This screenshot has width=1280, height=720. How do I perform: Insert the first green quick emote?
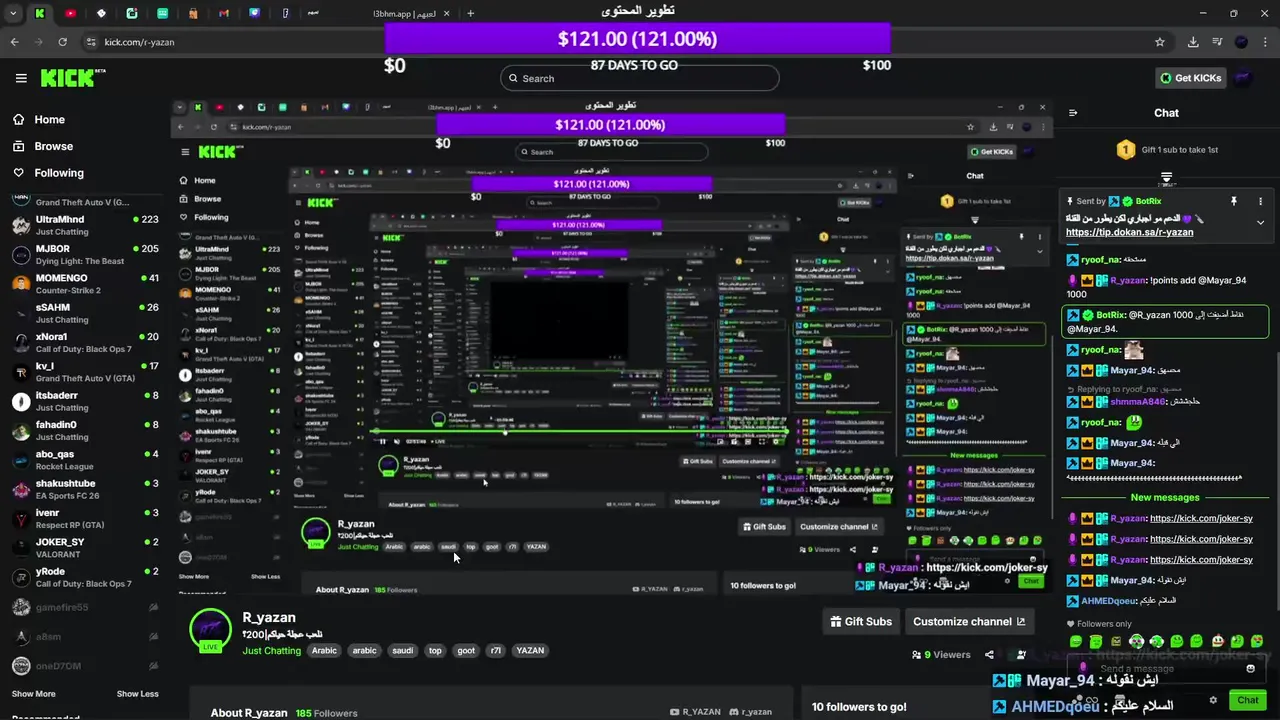click(1076, 641)
